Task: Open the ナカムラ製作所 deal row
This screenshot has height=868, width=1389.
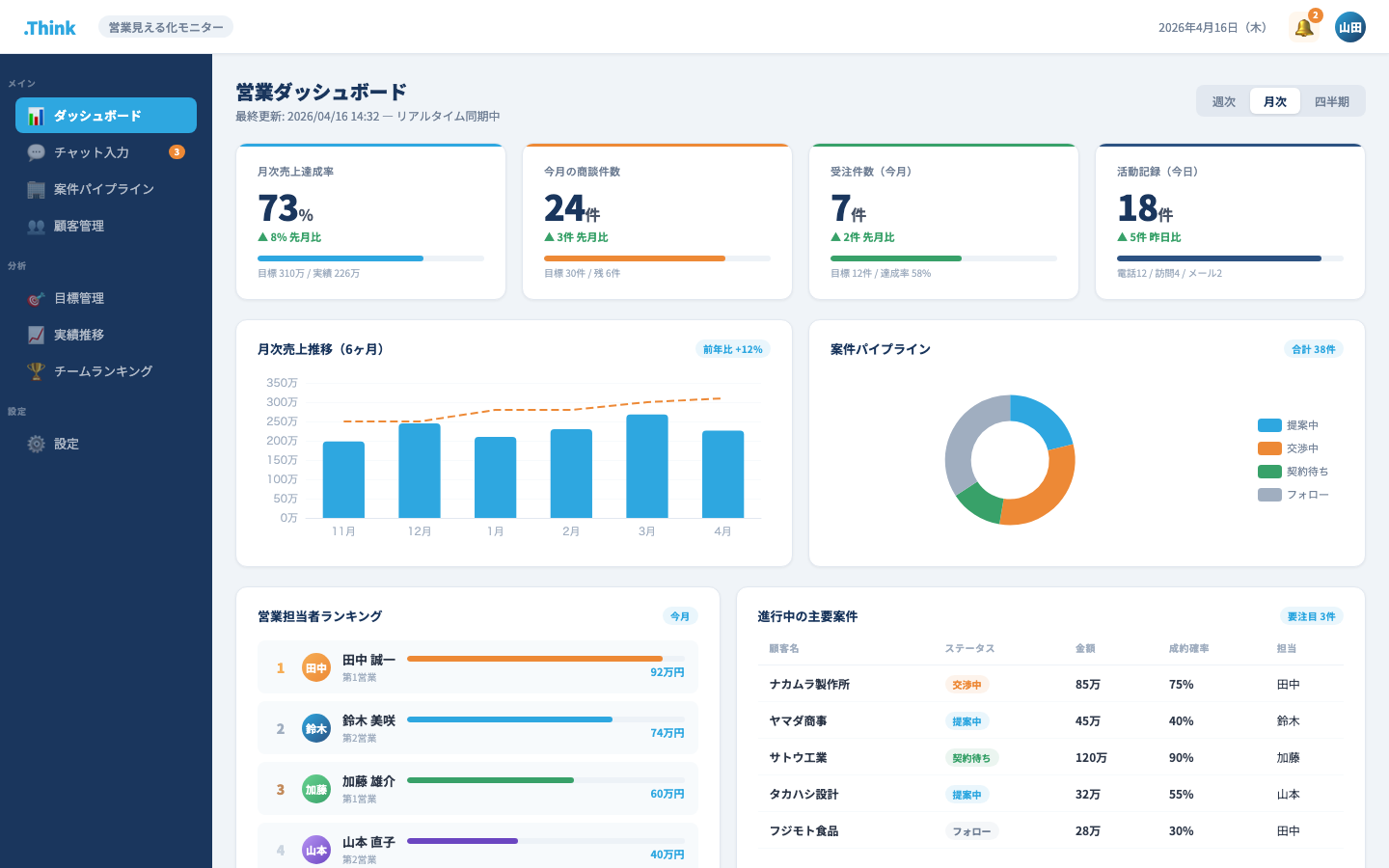Action: coord(1050,685)
